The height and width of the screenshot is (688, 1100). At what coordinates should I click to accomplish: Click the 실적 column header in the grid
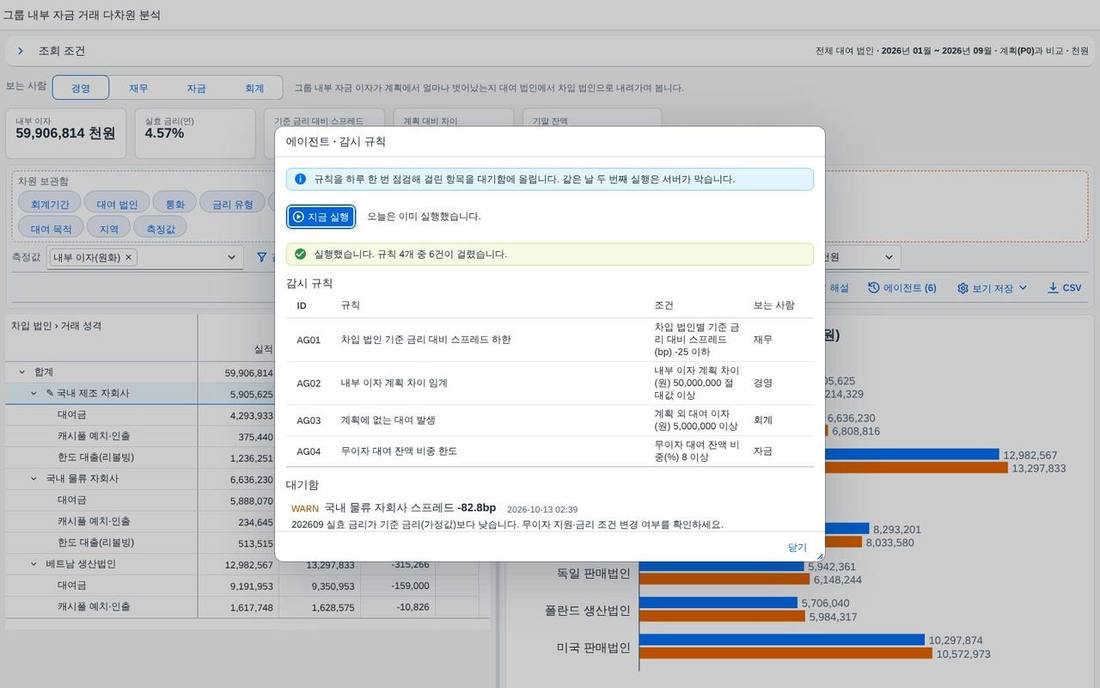(263, 349)
